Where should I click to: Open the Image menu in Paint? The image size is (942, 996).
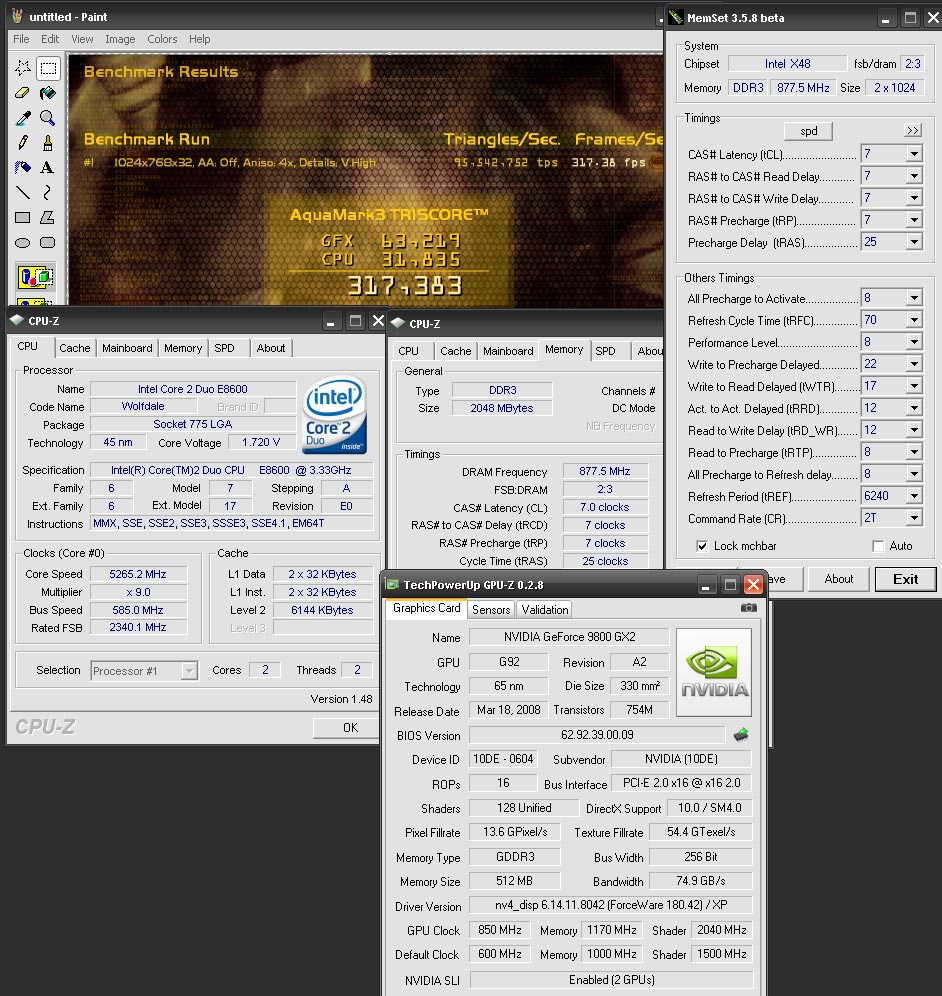(120, 39)
